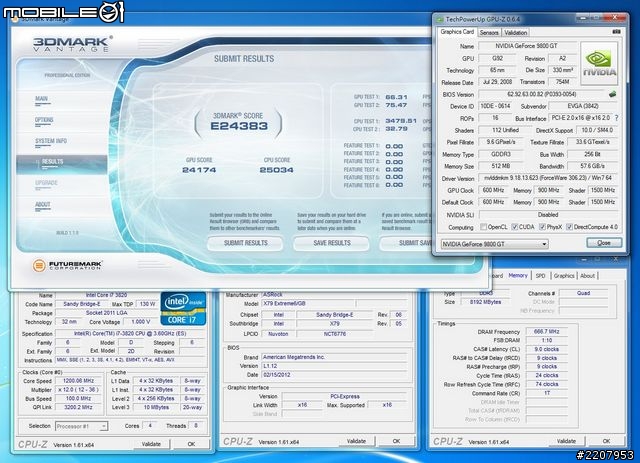The image size is (640, 463).
Task: Click the CPU score 25034
Action: [x=276, y=170]
